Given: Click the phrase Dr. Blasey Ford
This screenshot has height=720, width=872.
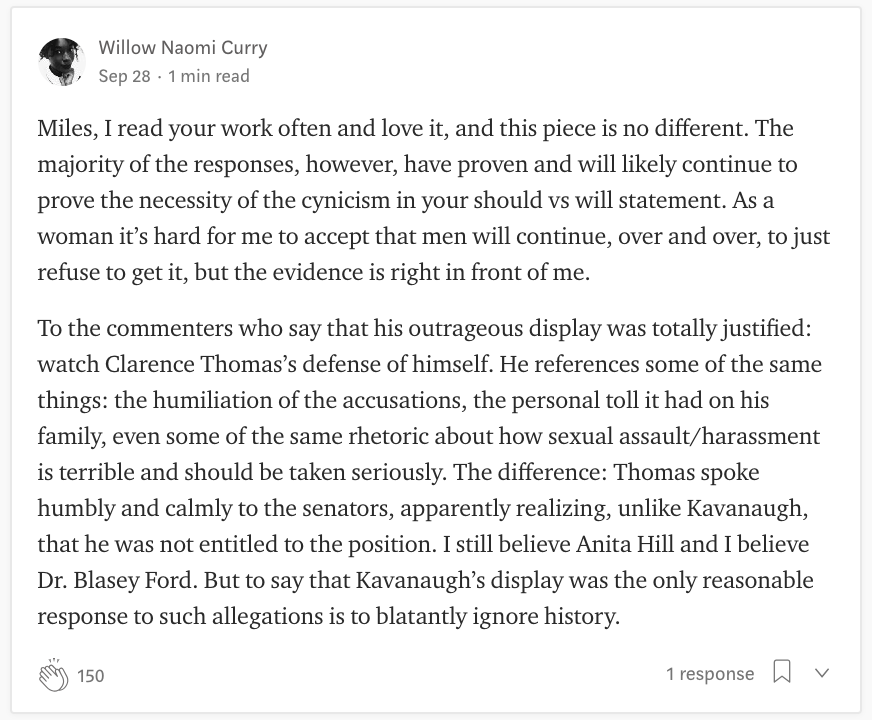Looking at the screenshot, I should [x=117, y=580].
